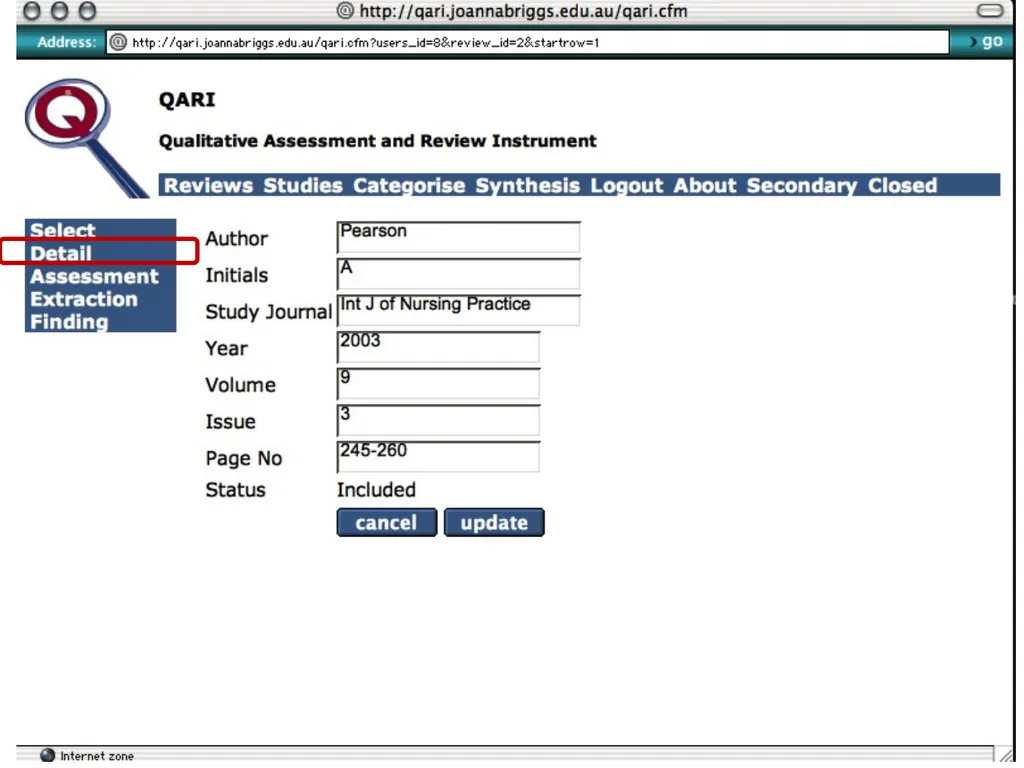Click the Author field containing Pearson

[x=458, y=237]
